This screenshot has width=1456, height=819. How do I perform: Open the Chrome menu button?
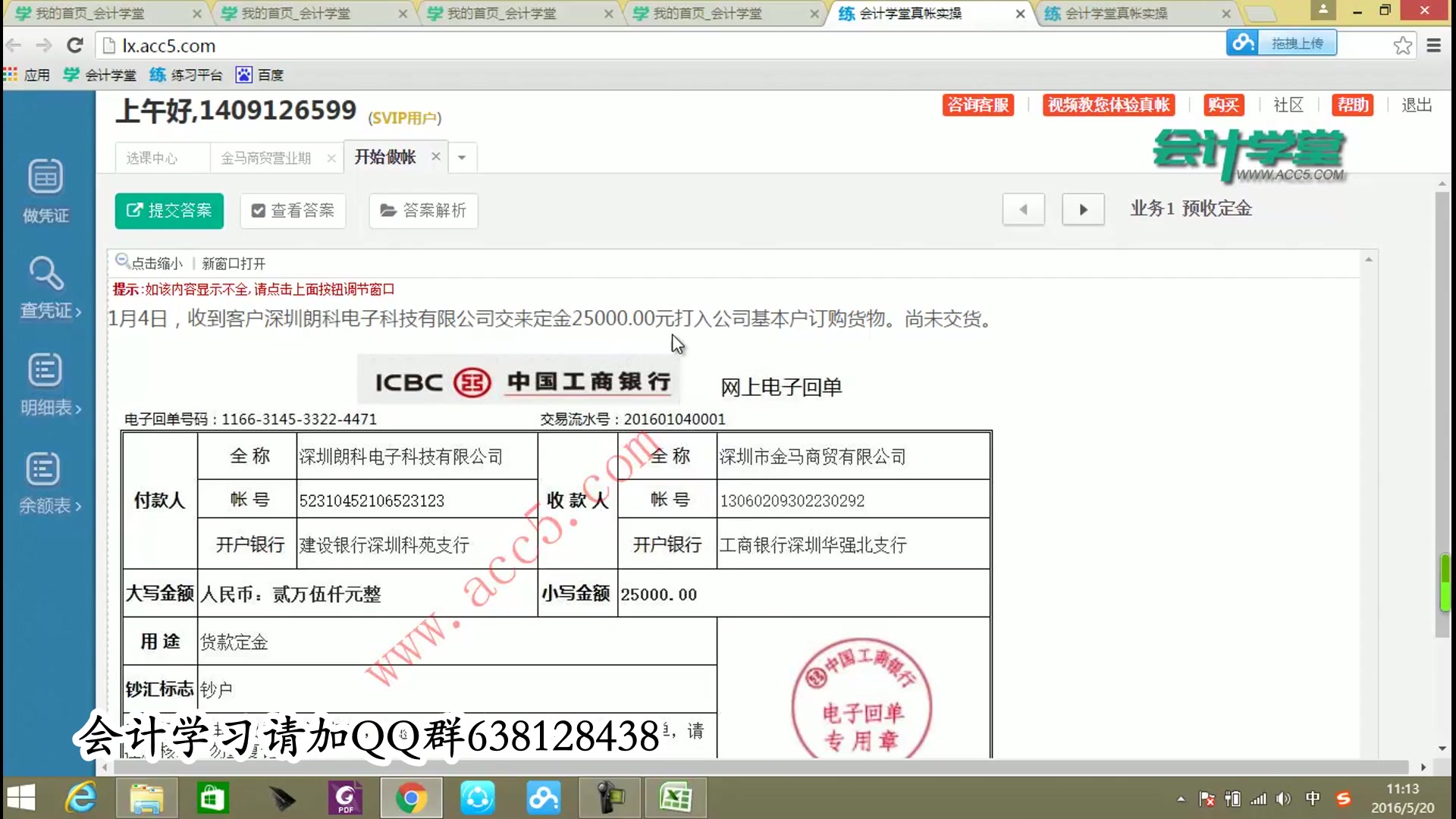click(x=1436, y=45)
